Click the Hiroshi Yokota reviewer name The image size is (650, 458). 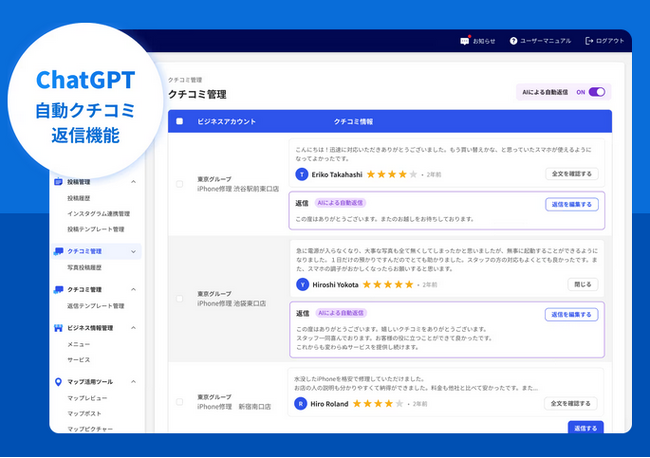[335, 285]
